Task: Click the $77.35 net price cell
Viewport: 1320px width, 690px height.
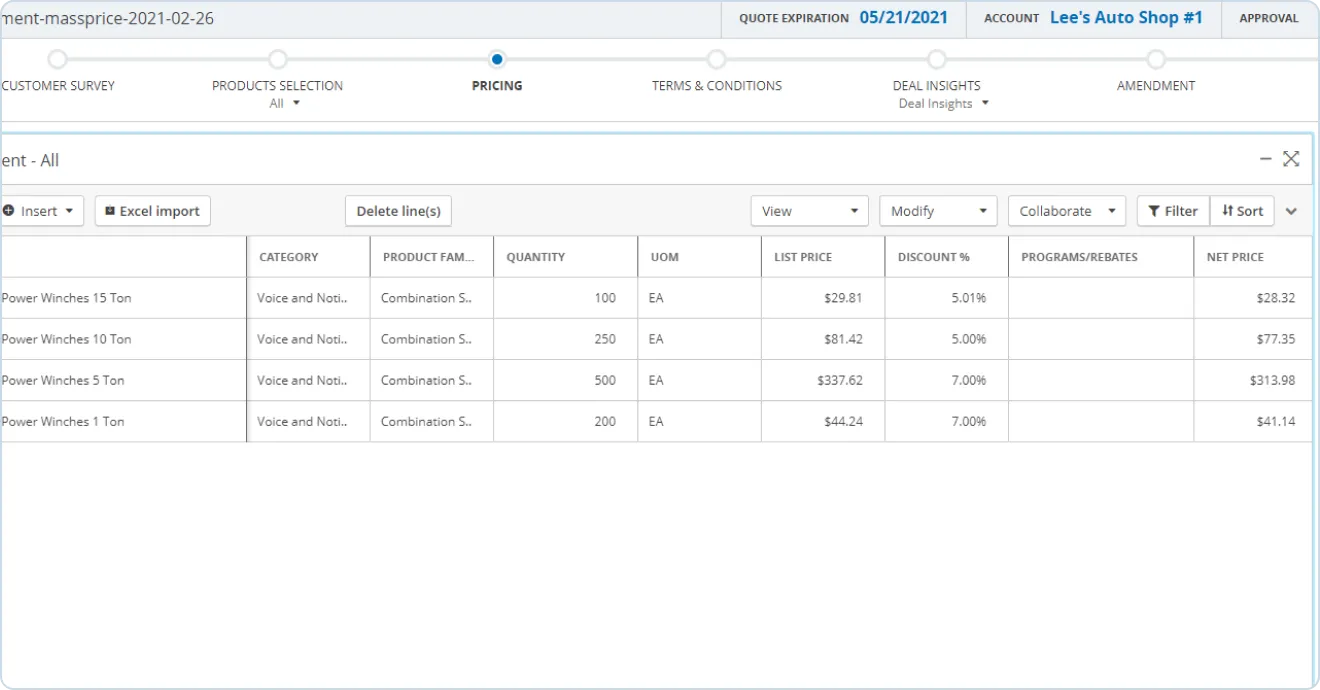Action: coord(1253,339)
